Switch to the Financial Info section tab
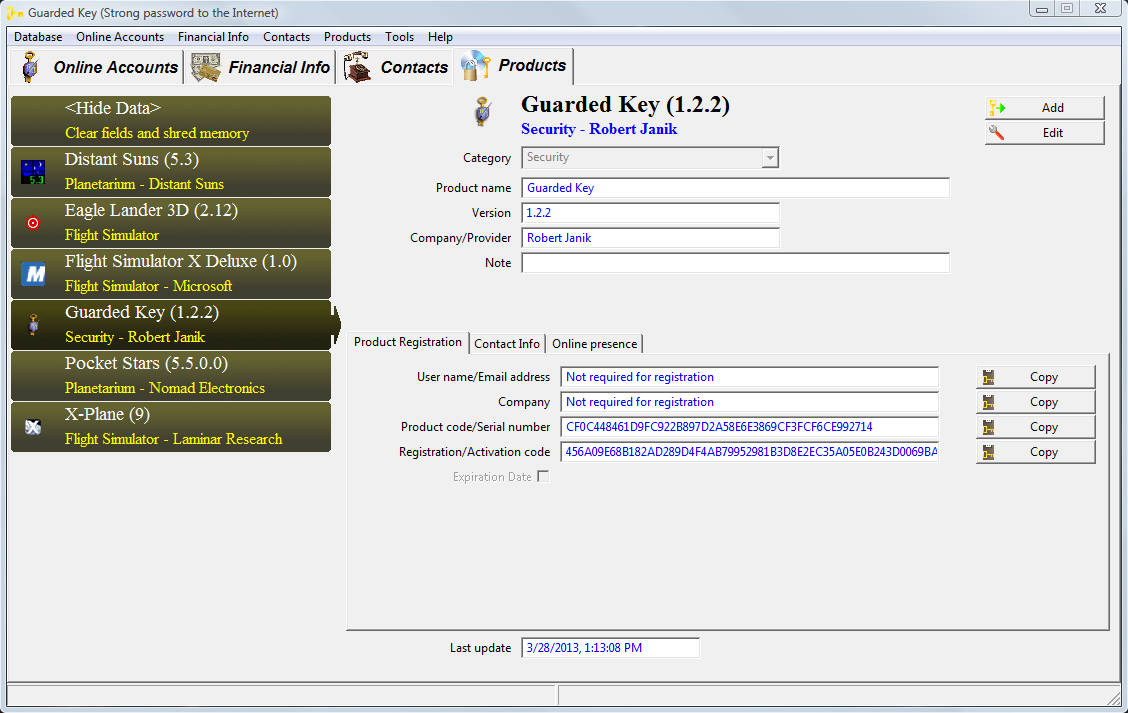 [x=260, y=67]
